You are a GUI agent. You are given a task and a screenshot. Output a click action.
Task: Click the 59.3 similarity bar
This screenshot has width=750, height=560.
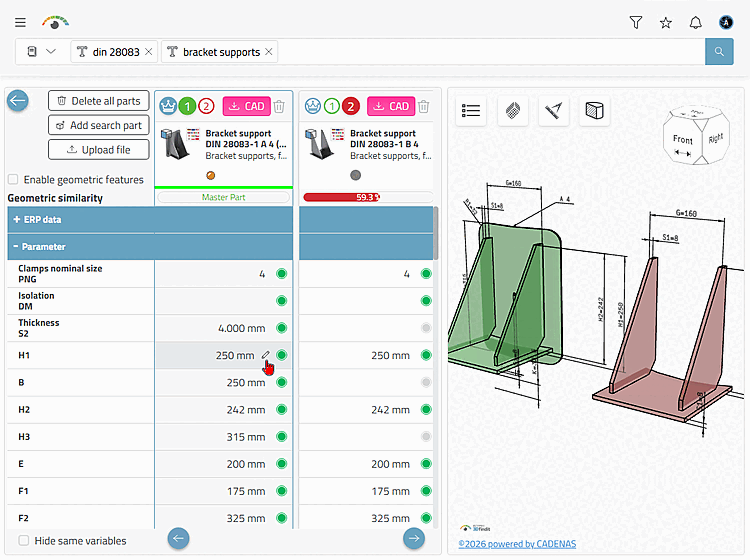pos(368,197)
